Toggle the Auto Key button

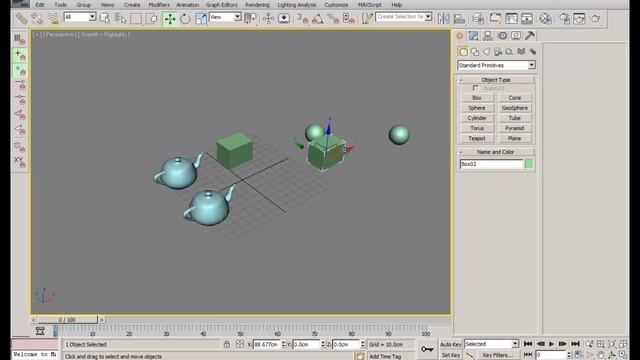pos(451,344)
